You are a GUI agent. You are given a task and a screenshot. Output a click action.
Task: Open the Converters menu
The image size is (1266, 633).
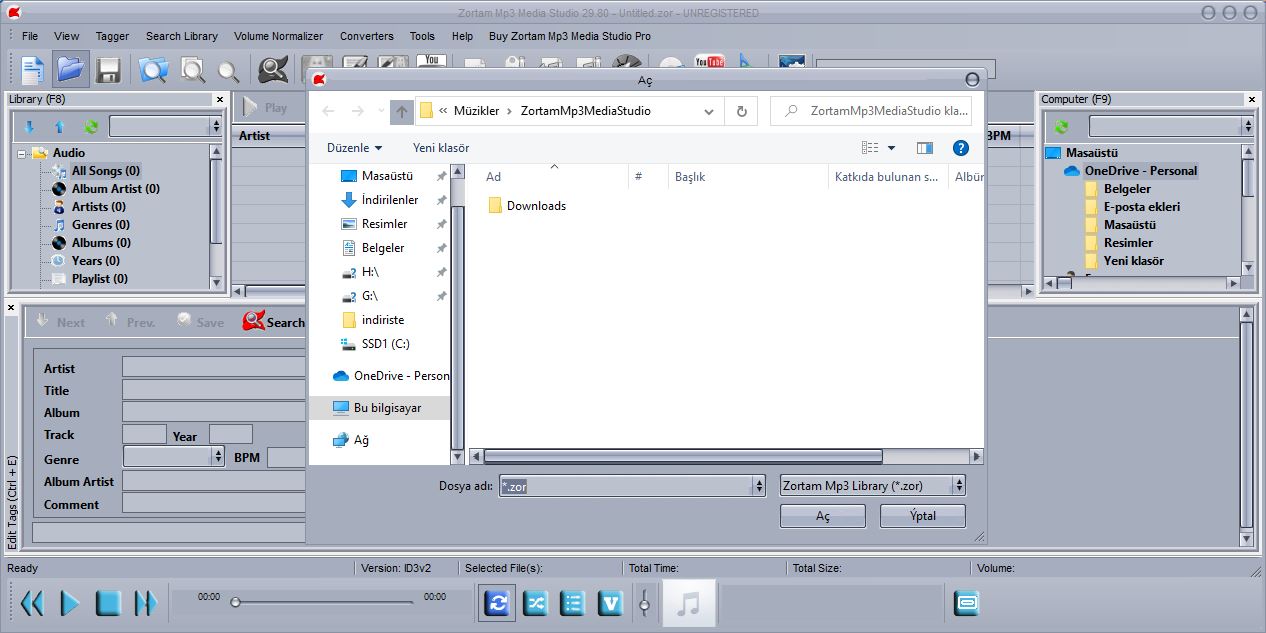[367, 36]
